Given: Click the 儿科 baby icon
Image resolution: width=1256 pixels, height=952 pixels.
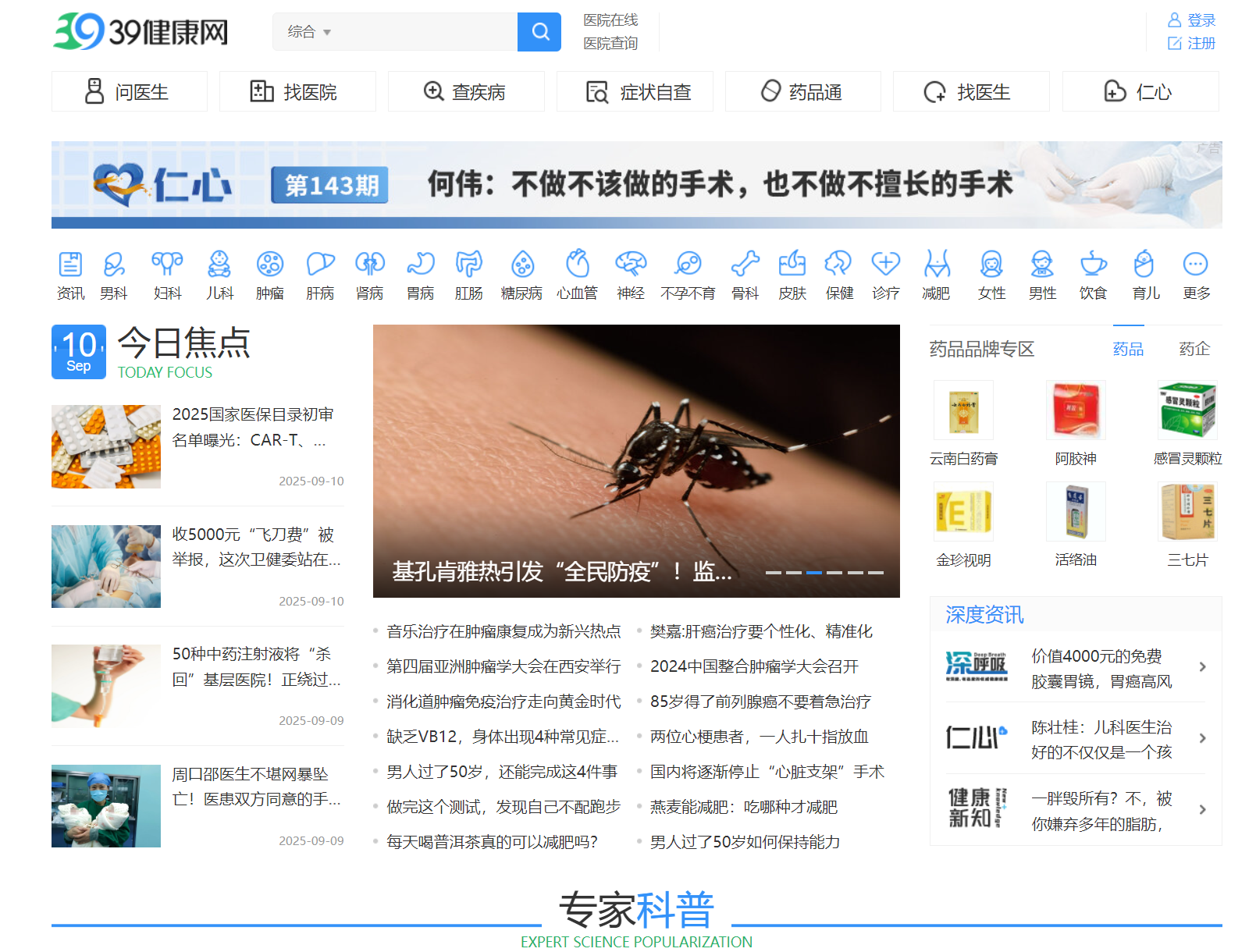Looking at the screenshot, I should click(219, 265).
